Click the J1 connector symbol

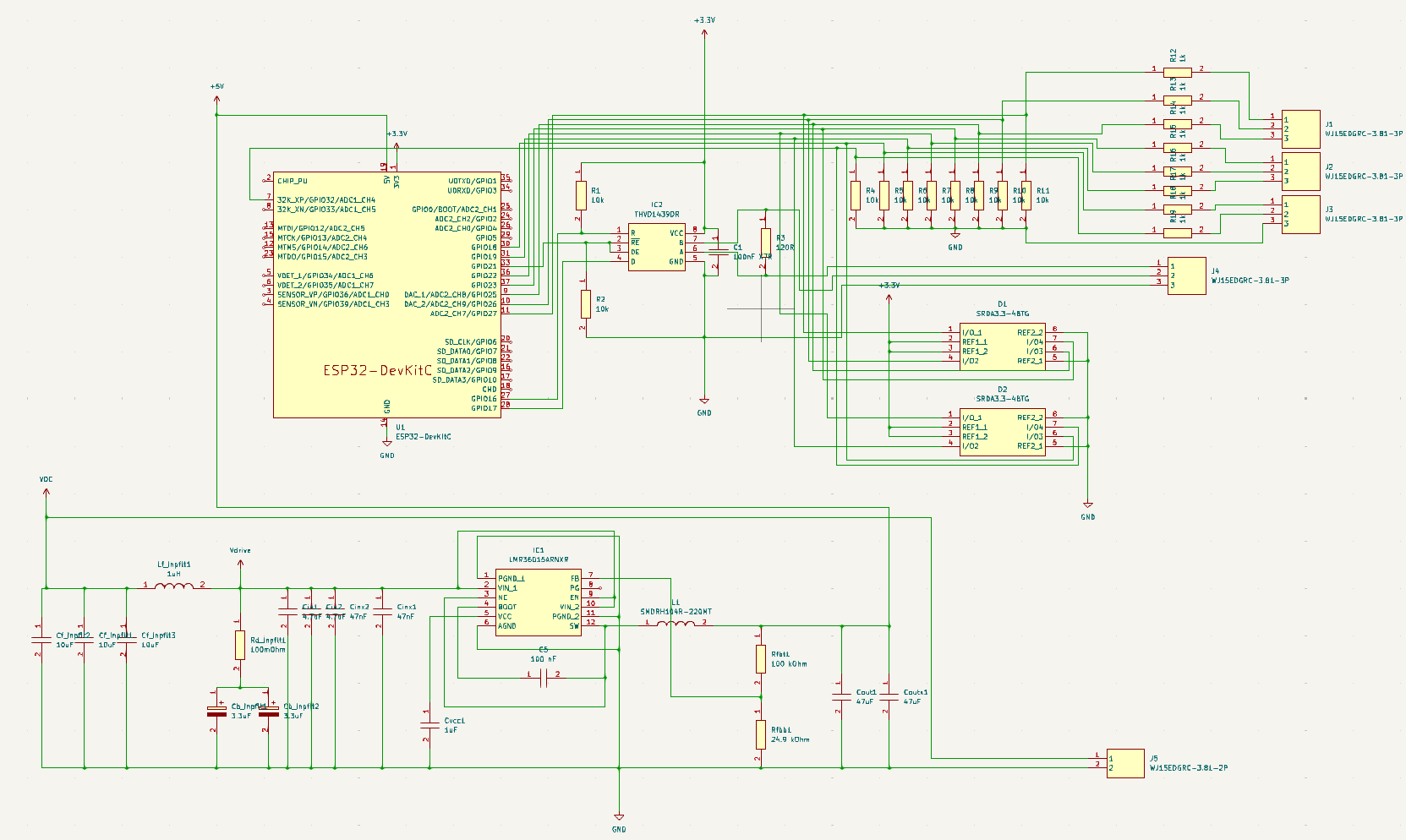pyautogui.click(x=1300, y=128)
